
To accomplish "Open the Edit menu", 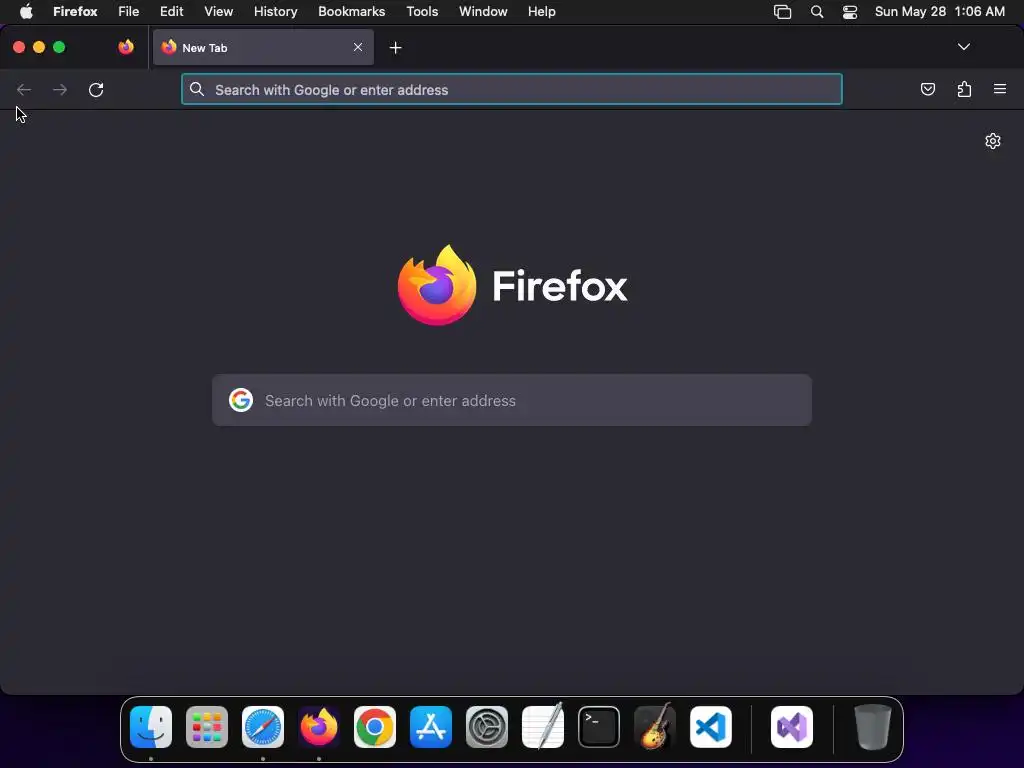I will [172, 11].
